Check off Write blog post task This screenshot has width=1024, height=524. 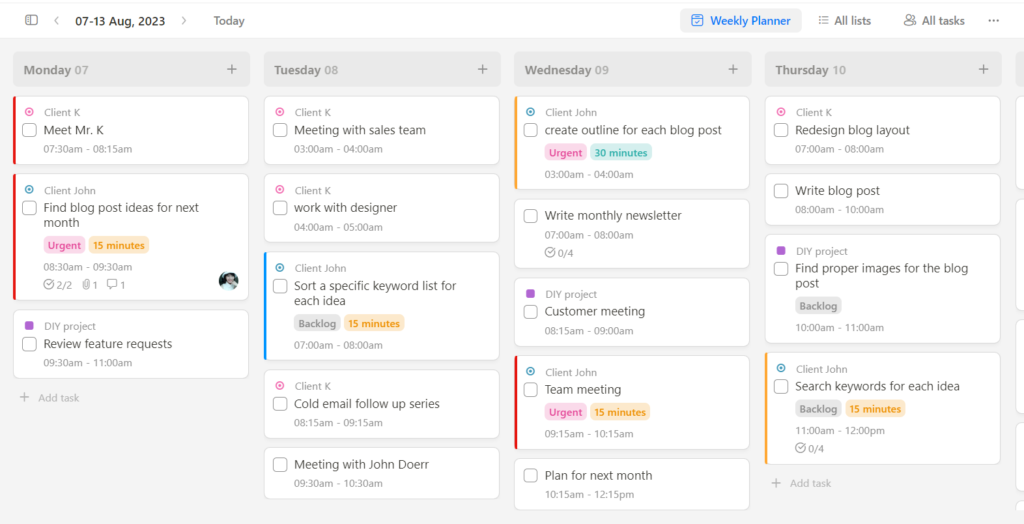click(781, 191)
